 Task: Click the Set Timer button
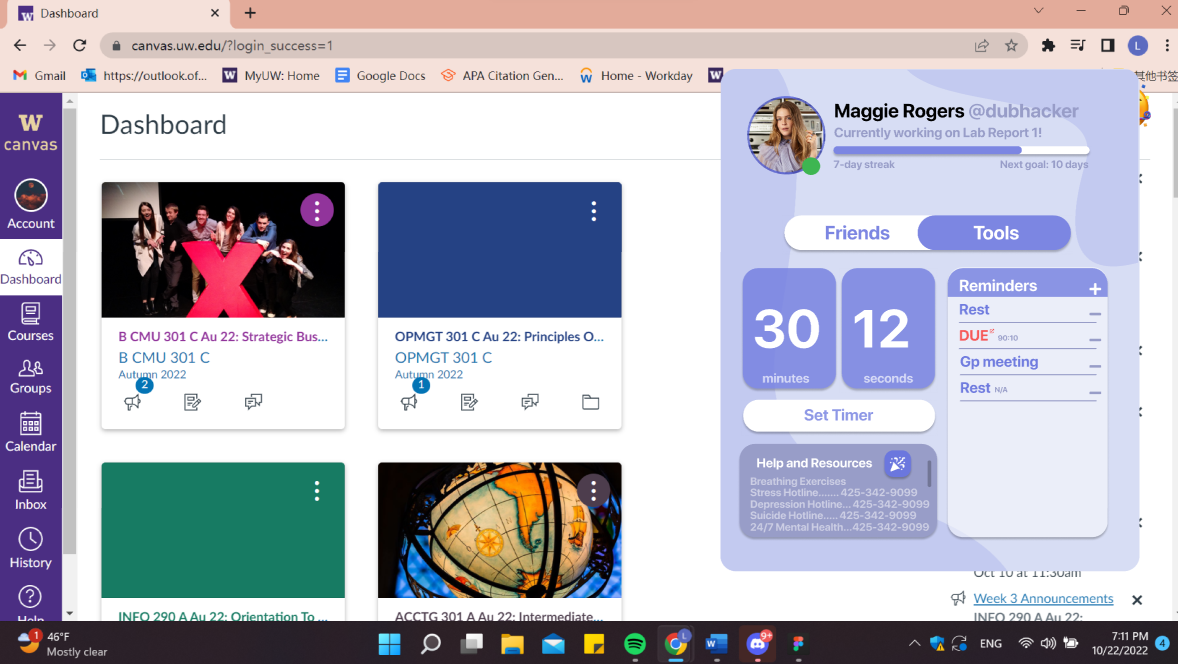[x=838, y=415]
